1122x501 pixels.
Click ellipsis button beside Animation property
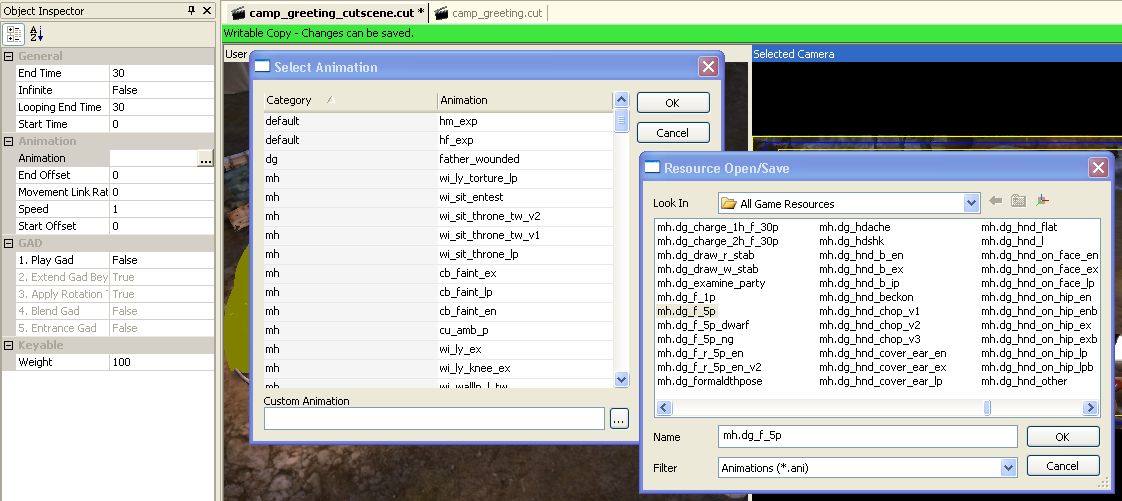click(205, 158)
